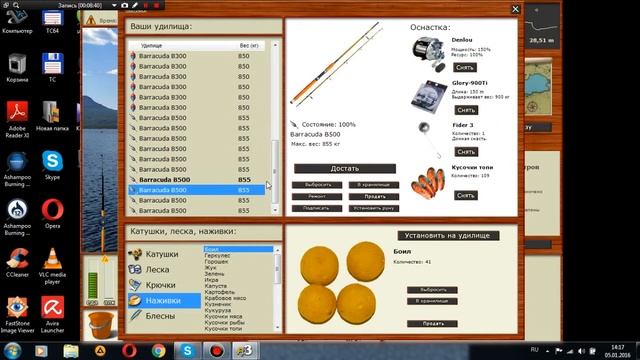Open recorder's dropdown arrow next to timer
The image size is (640, 360).
click(x=114, y=5)
